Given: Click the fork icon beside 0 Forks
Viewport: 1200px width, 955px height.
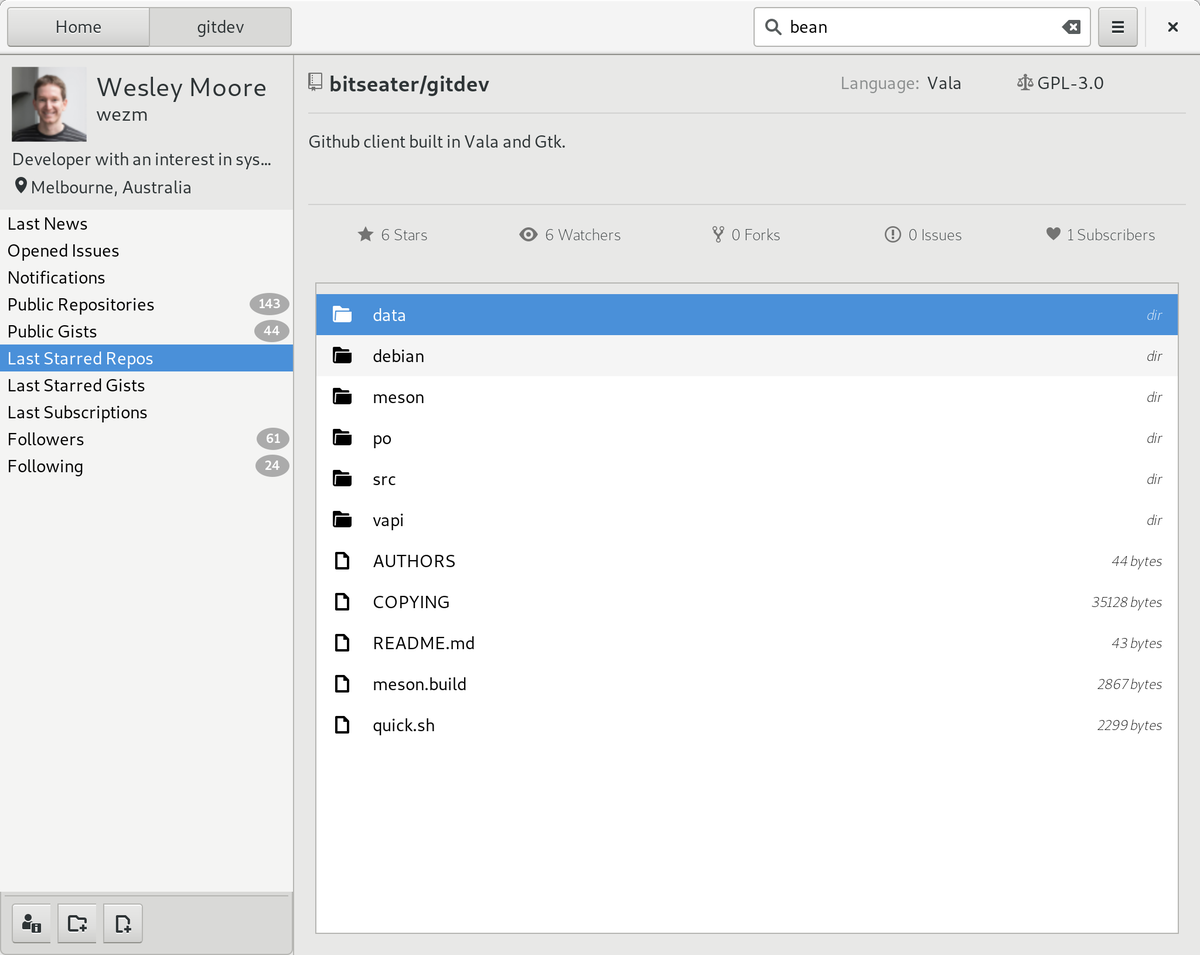Looking at the screenshot, I should click(x=718, y=235).
